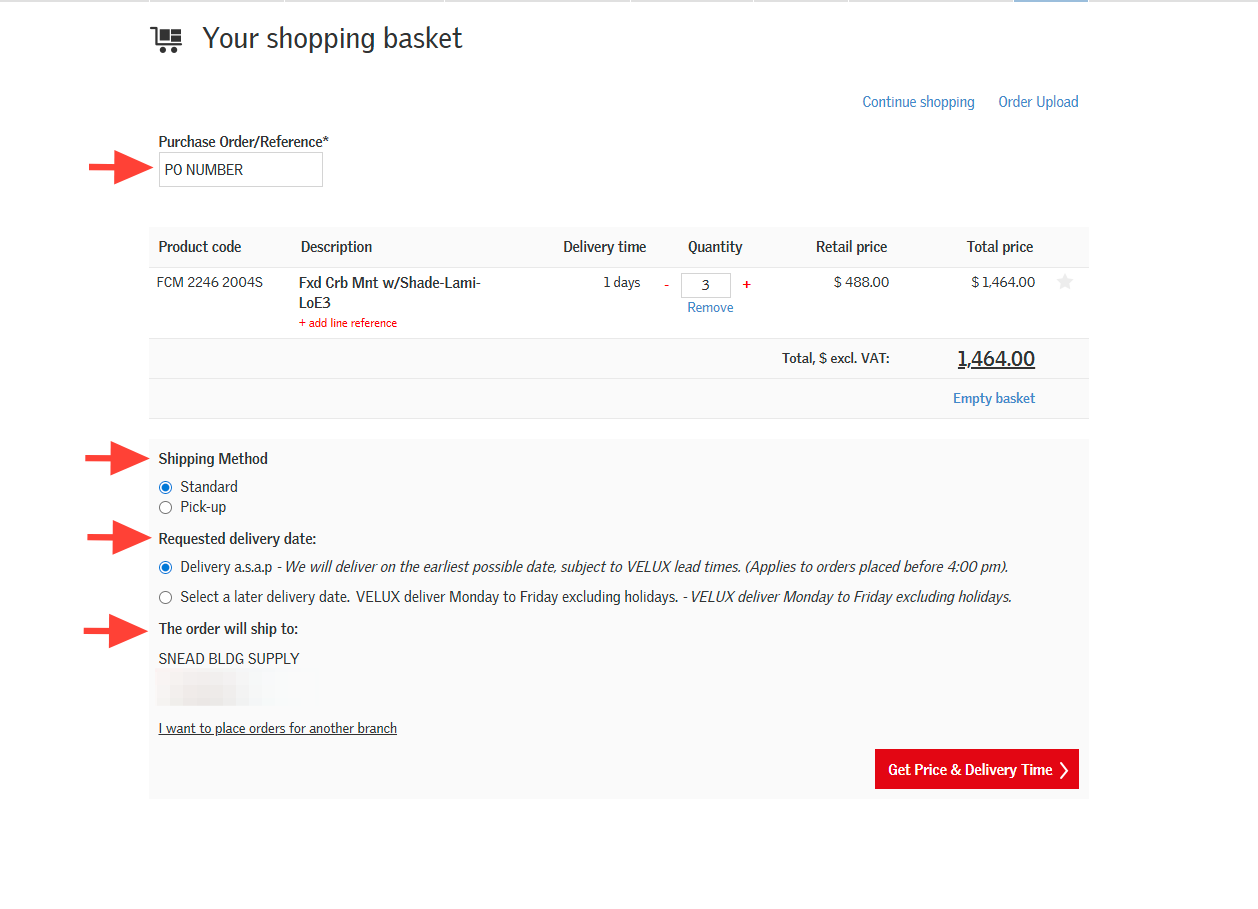Choose Select a later delivery date
Image resolution: width=1258 pixels, height=909 pixels.
tap(166, 597)
